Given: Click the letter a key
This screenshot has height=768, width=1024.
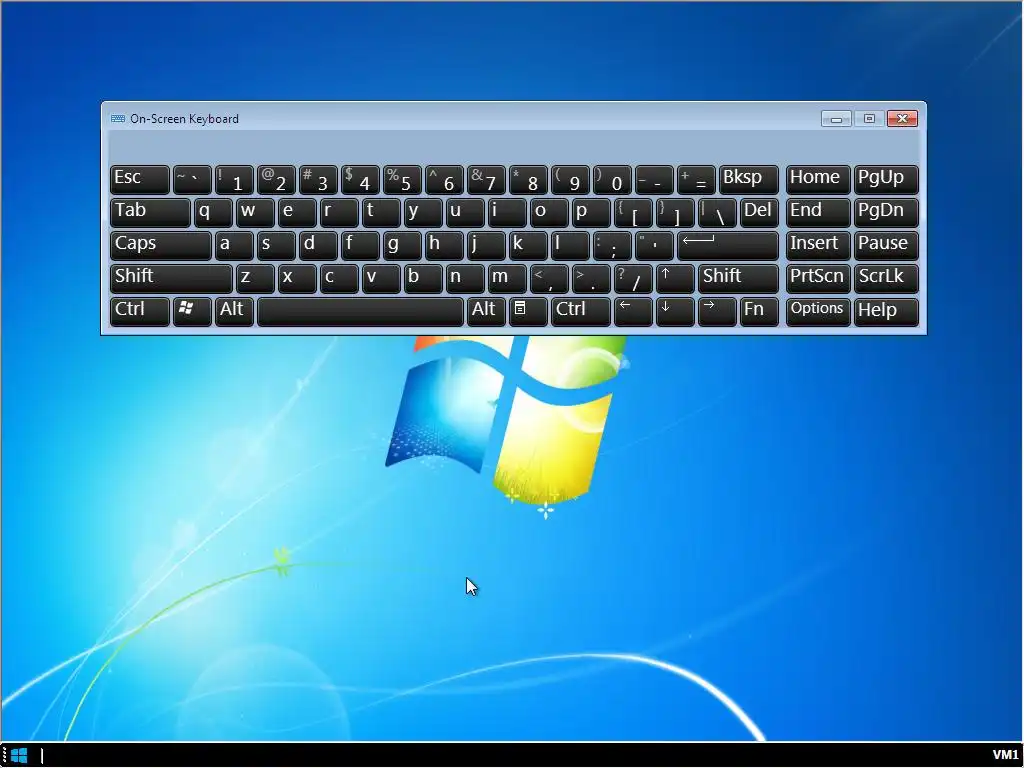Looking at the screenshot, I should 234,246.
